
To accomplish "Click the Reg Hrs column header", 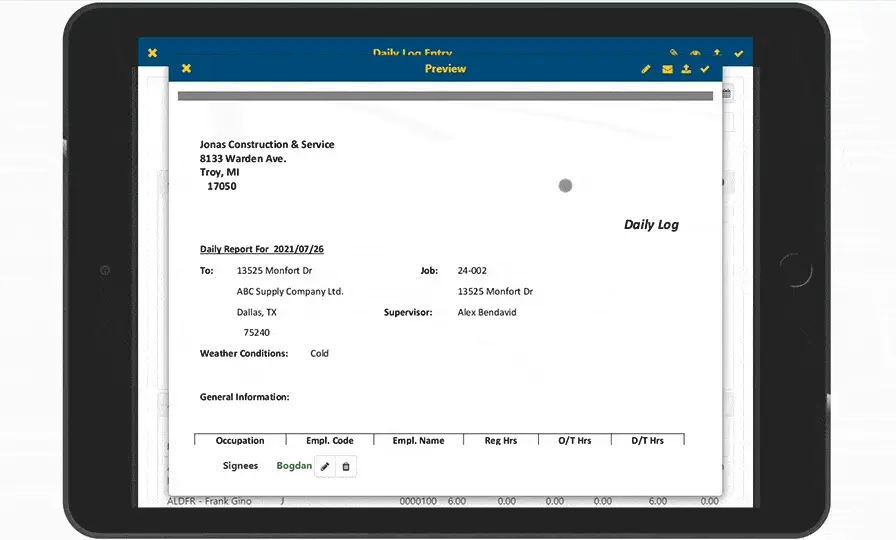I will point(500,440).
